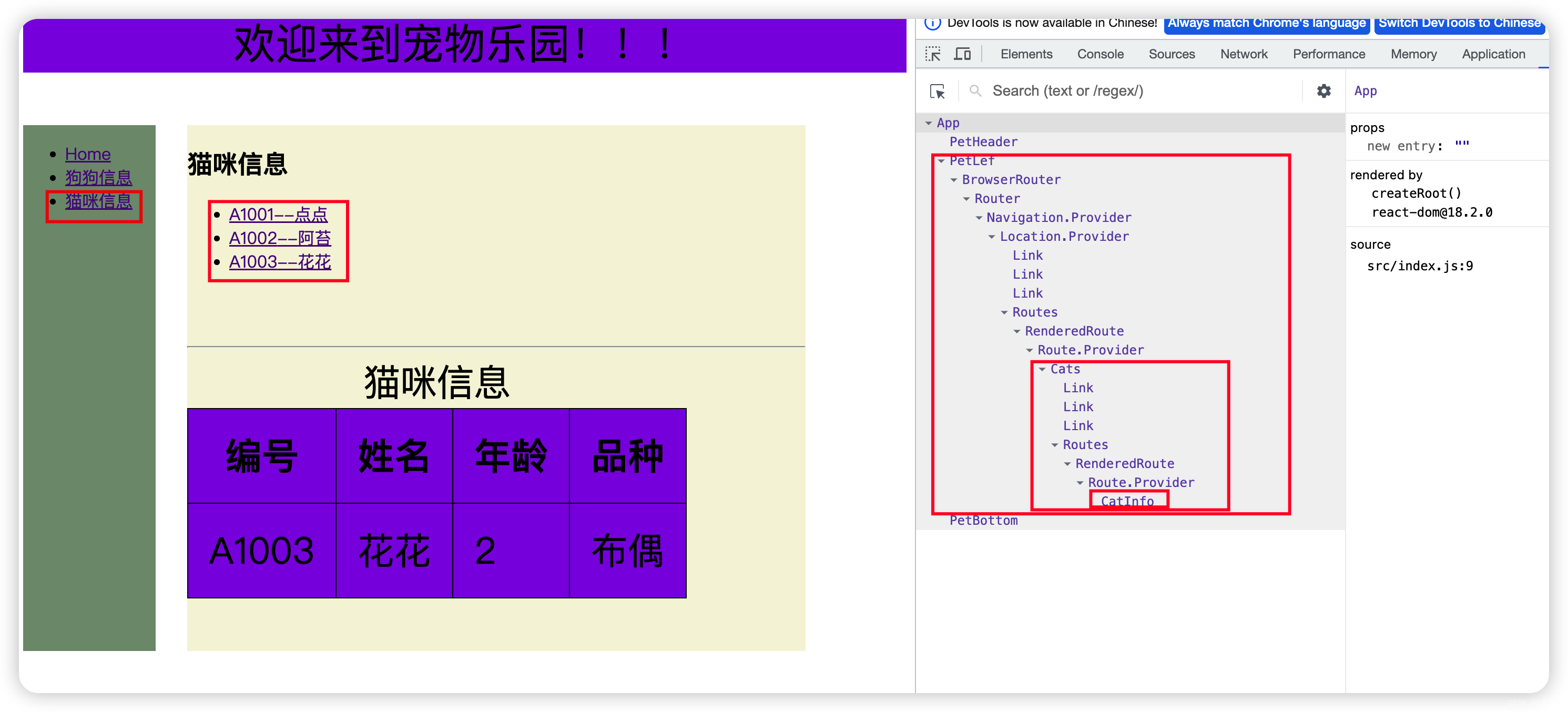Screen dimensions: 1568x712
Task: Collapse the BrowserRouter component node
Action: (x=953, y=179)
